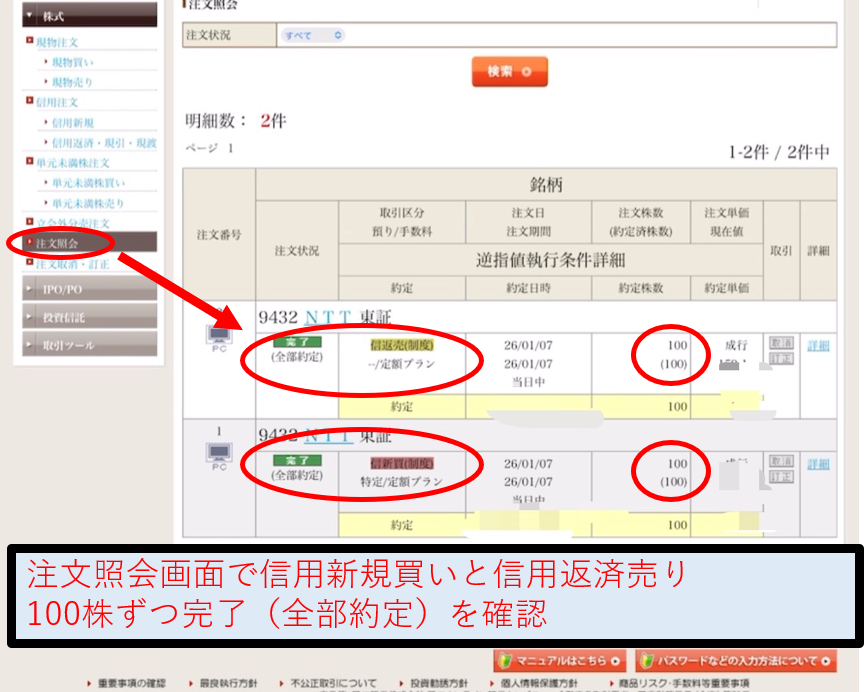Viewport: 864px width, 692px height.
Task: Expand the 投資信託 sidebar section
Action: 85,317
